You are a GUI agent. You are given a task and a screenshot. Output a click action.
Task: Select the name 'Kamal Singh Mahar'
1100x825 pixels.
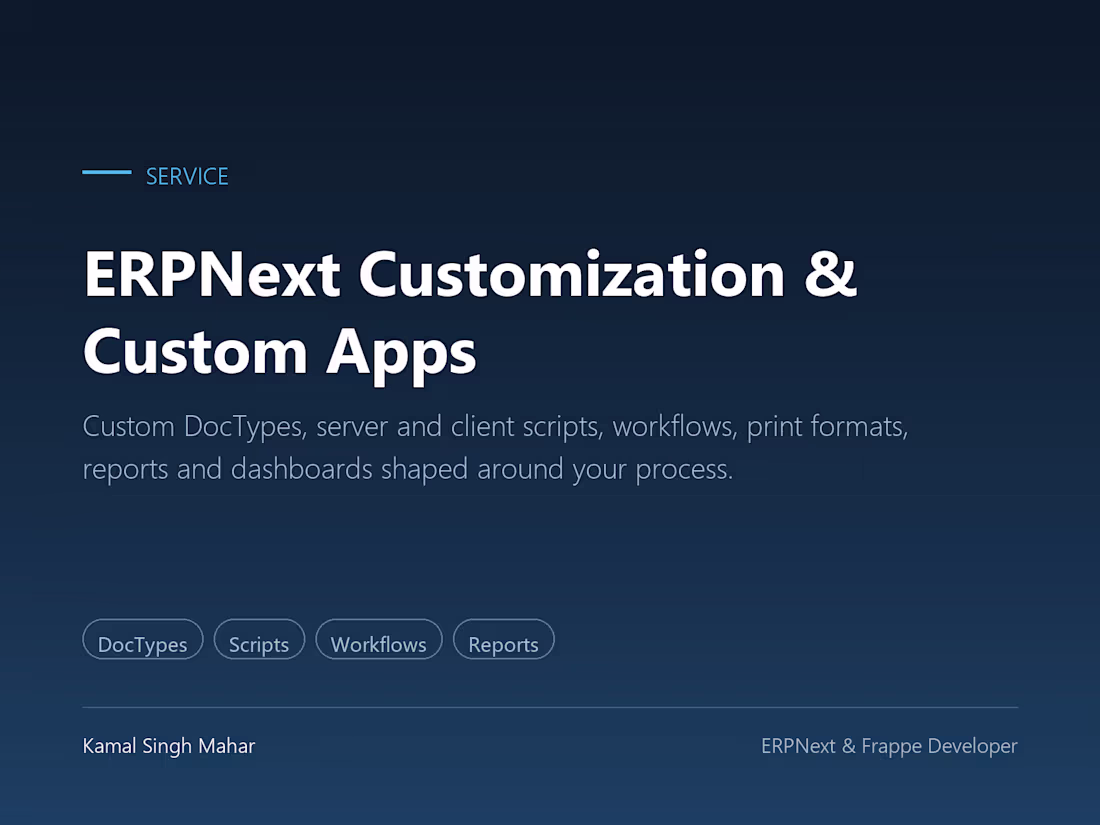[169, 746]
